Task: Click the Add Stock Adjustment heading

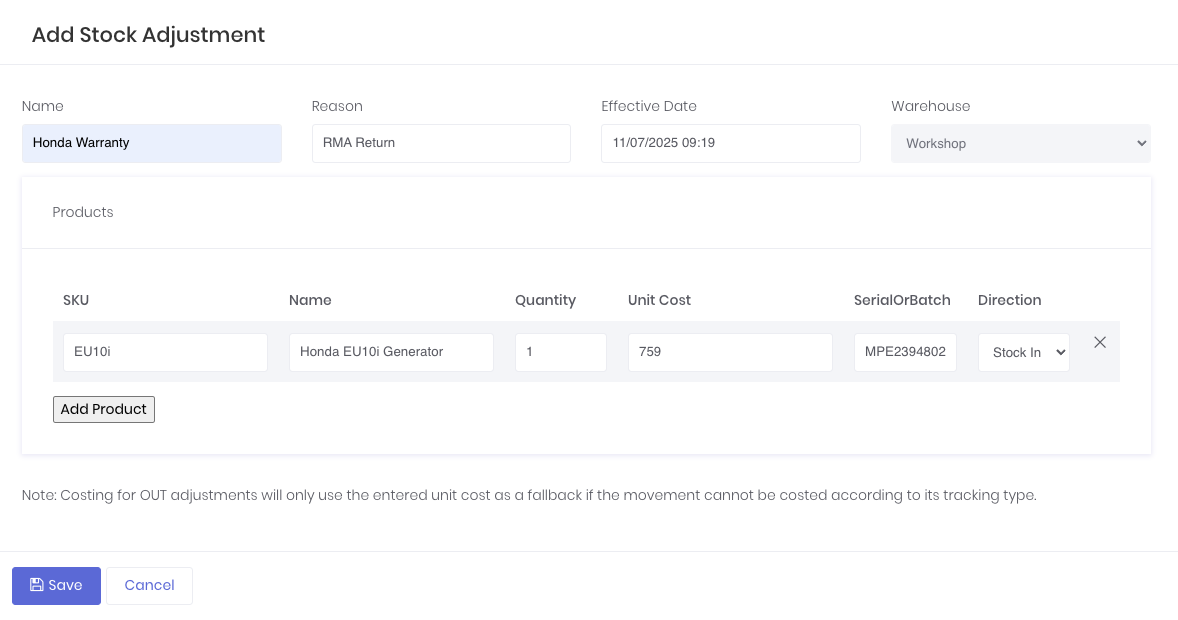Action: (x=148, y=35)
